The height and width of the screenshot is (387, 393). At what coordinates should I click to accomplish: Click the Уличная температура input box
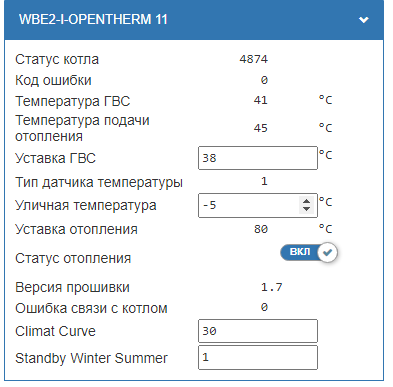tap(258, 205)
